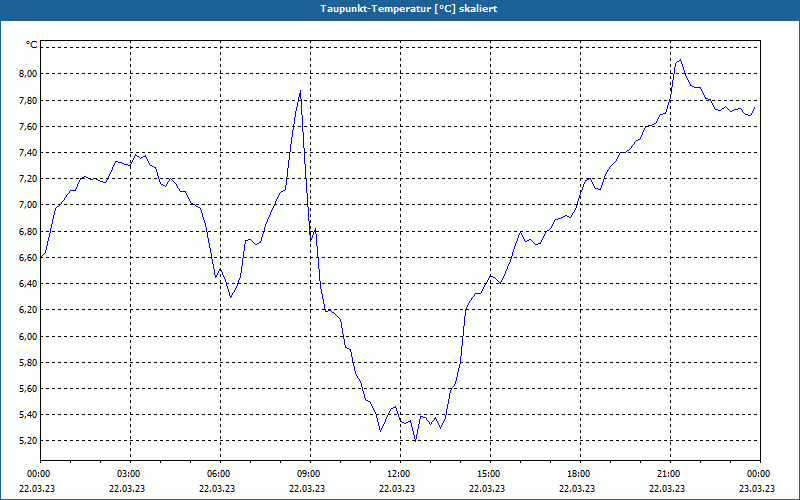
Task: Click the curve's sharp peak before 09:00
Action: (x=301, y=91)
